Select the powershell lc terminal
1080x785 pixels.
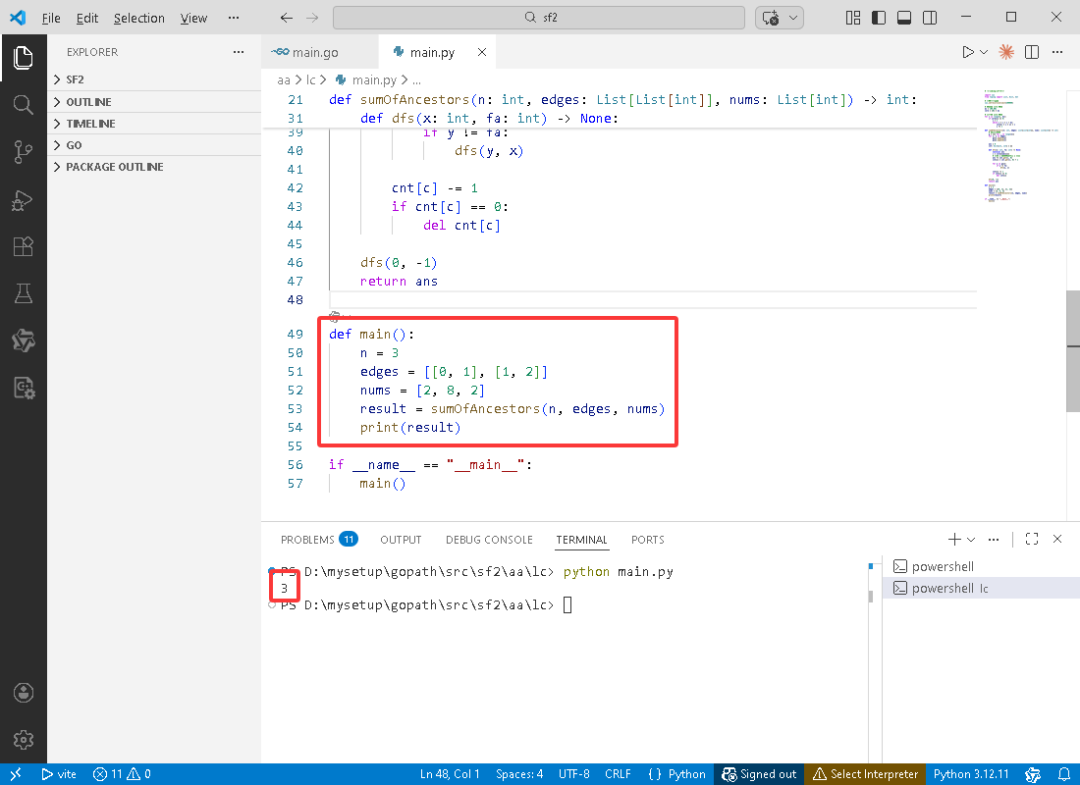[981, 588]
